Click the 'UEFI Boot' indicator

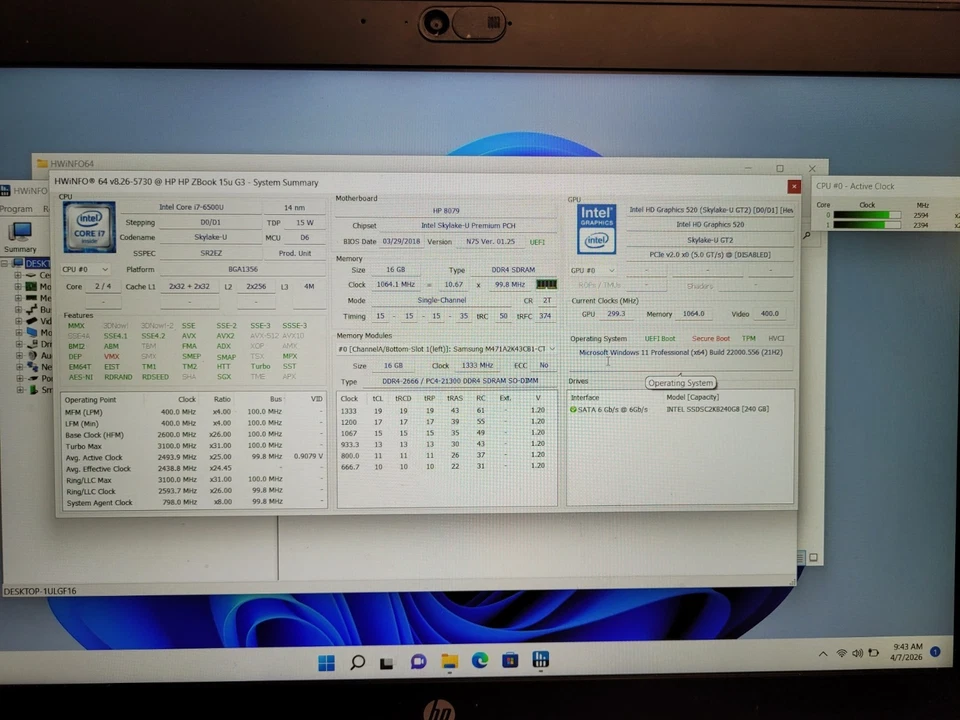[x=659, y=339]
